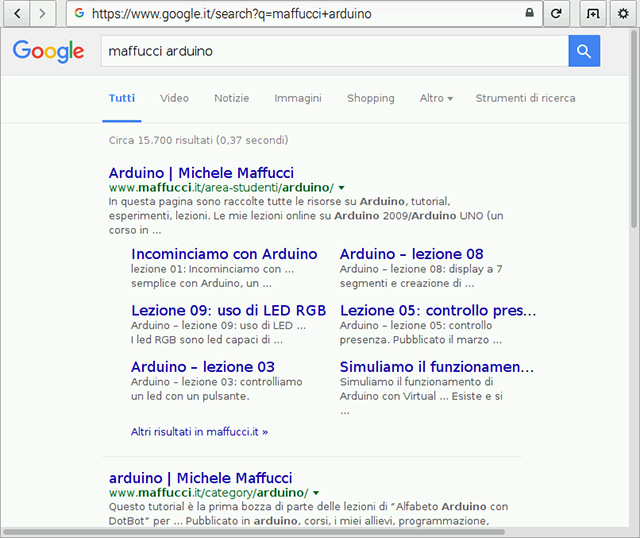
Task: Switch to the Video tab
Action: click(174, 98)
